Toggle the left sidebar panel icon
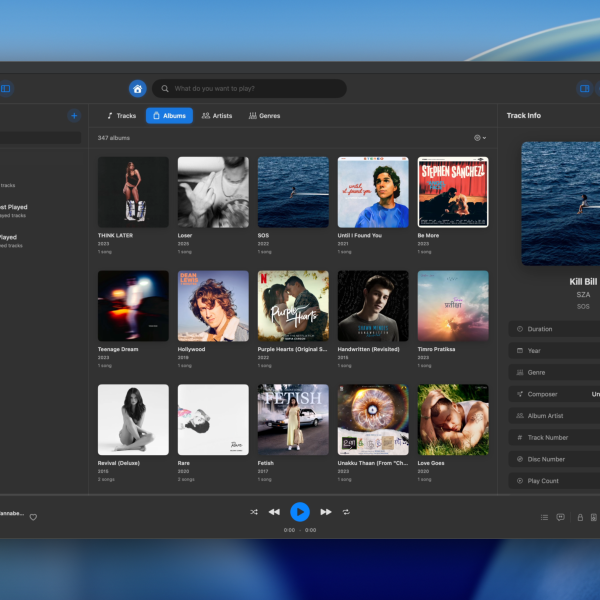The height and width of the screenshot is (600, 600). [6, 89]
